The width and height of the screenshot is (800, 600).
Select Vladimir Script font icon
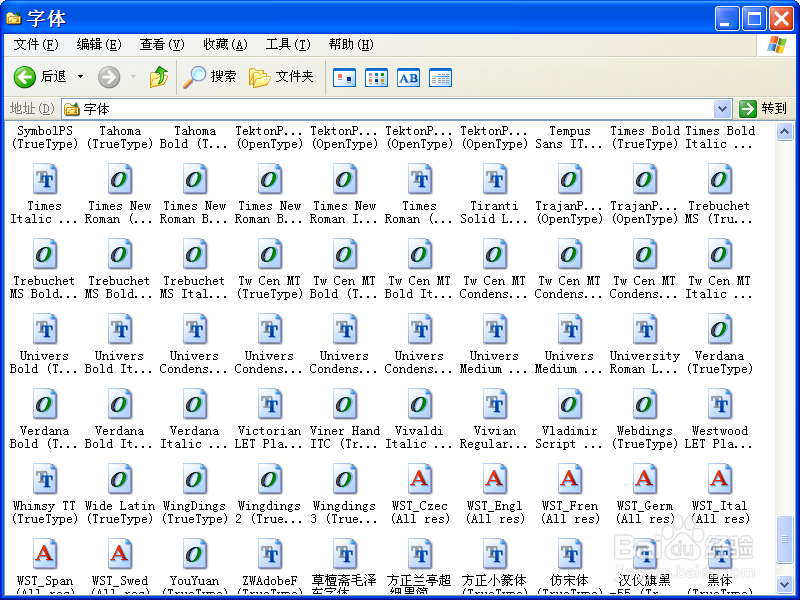click(570, 404)
